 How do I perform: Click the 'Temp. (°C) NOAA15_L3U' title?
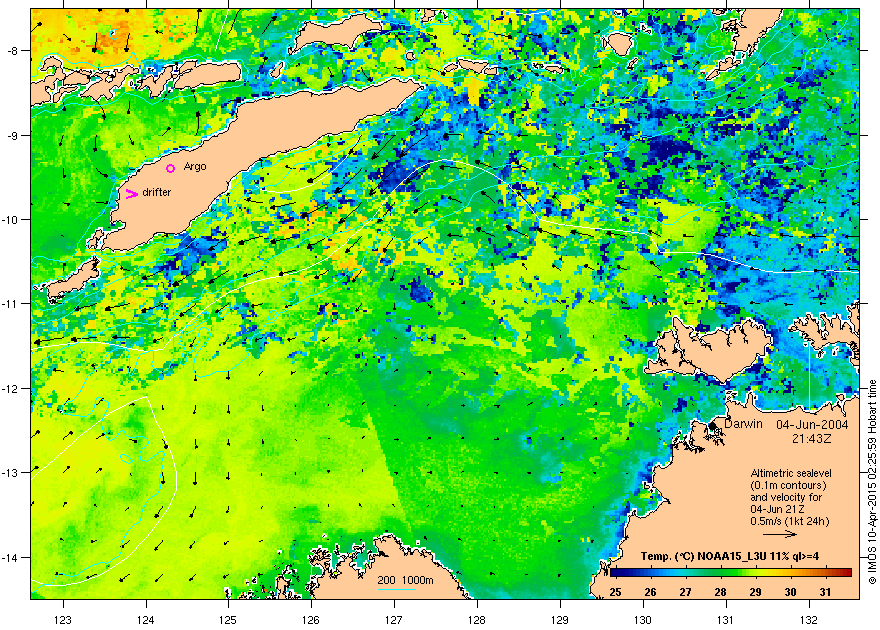point(730,557)
